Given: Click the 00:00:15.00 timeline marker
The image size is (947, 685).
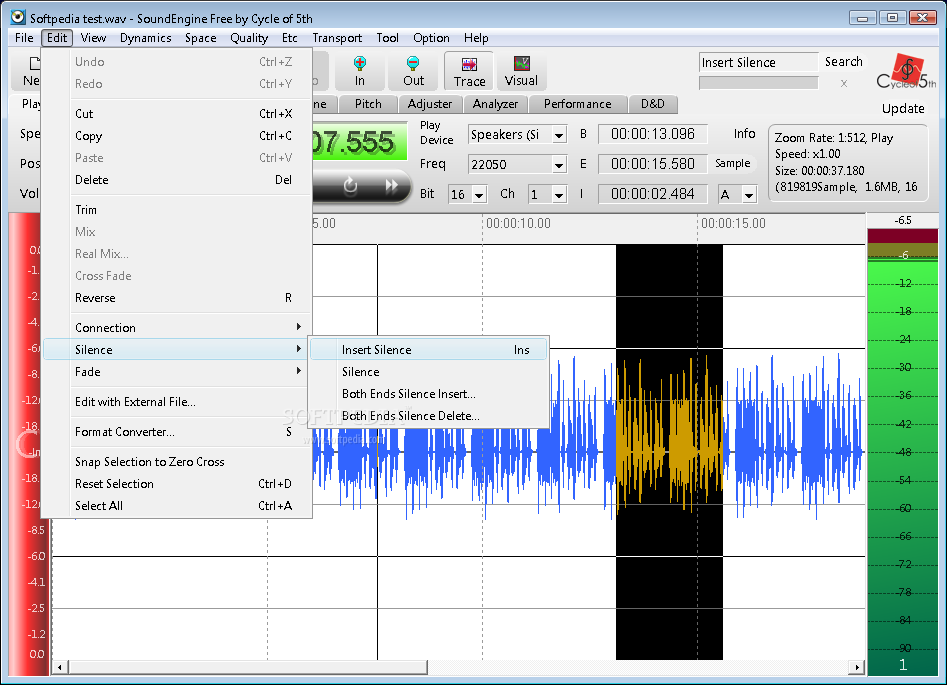Looking at the screenshot, I should coord(733,224).
